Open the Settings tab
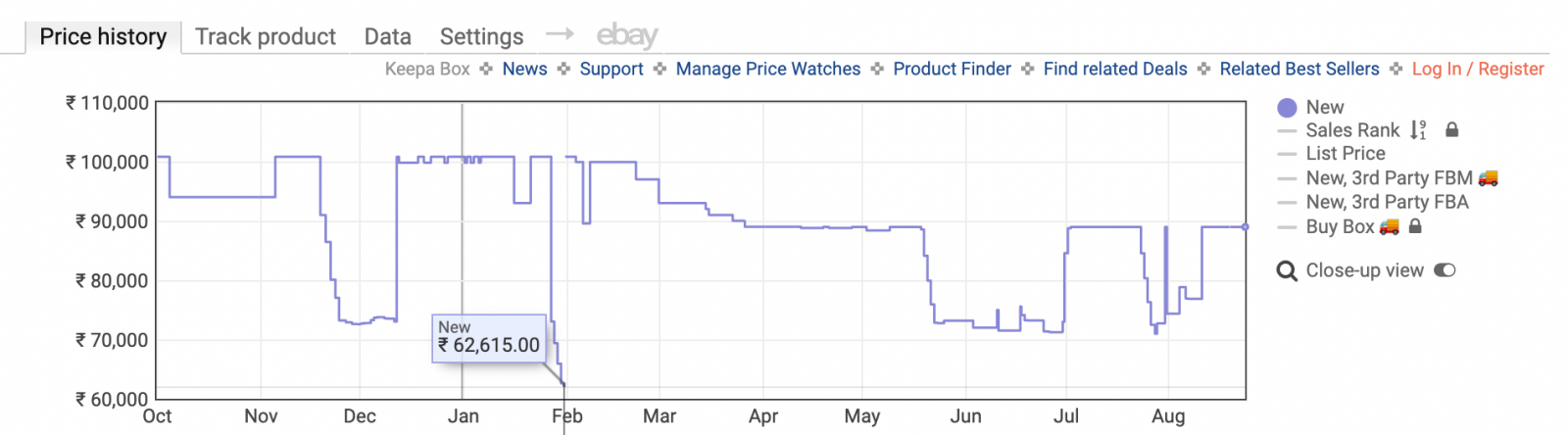Screen dimensions: 1568x435 point(481,36)
